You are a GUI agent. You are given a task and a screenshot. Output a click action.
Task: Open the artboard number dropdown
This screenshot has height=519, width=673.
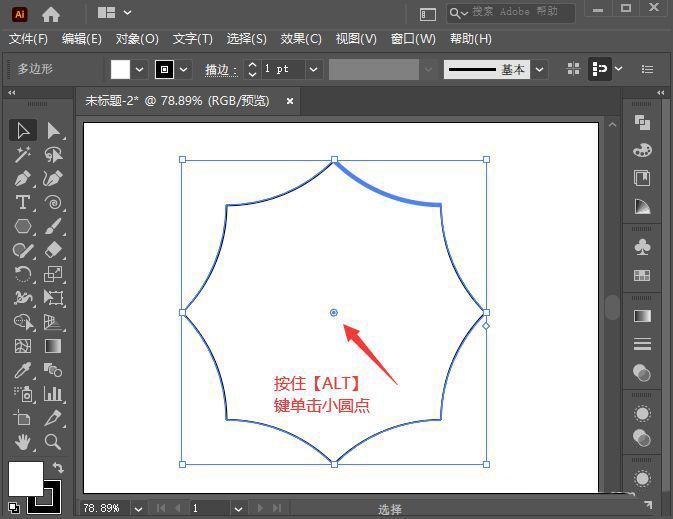[239, 509]
